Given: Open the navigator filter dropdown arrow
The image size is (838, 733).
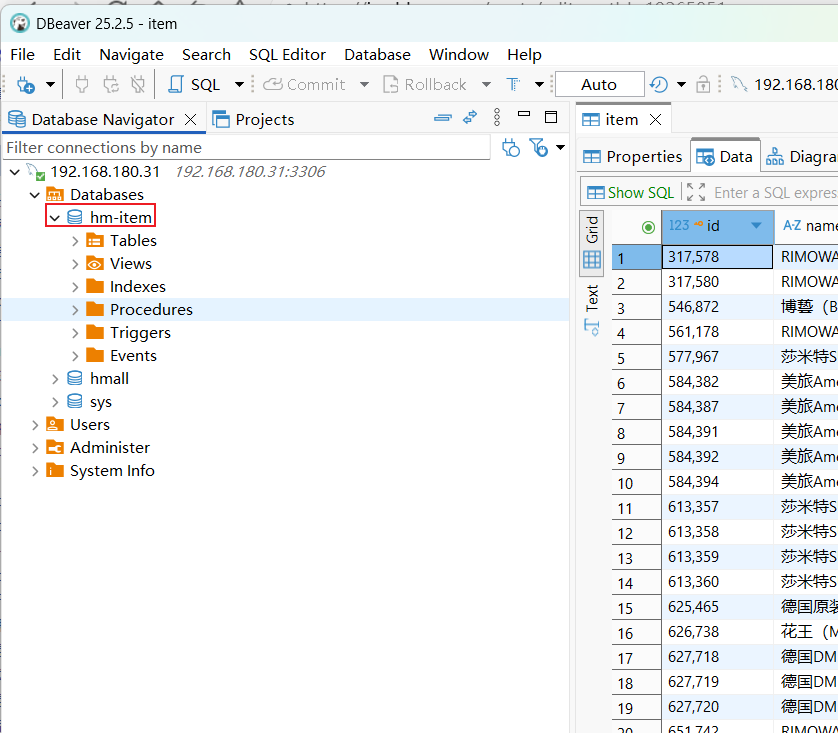Looking at the screenshot, I should tap(560, 147).
